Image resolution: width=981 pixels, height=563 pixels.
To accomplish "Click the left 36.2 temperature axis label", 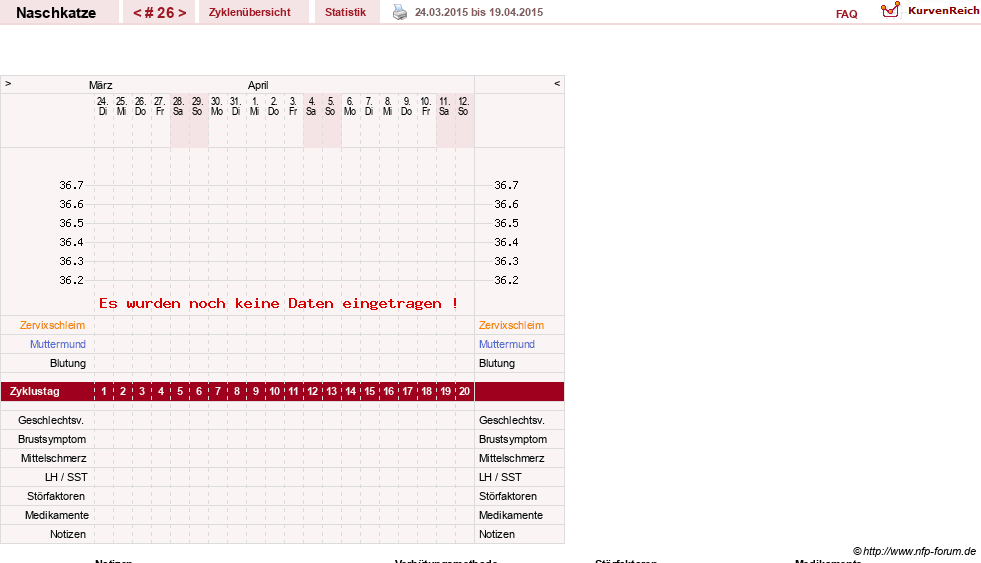I will coord(71,280).
